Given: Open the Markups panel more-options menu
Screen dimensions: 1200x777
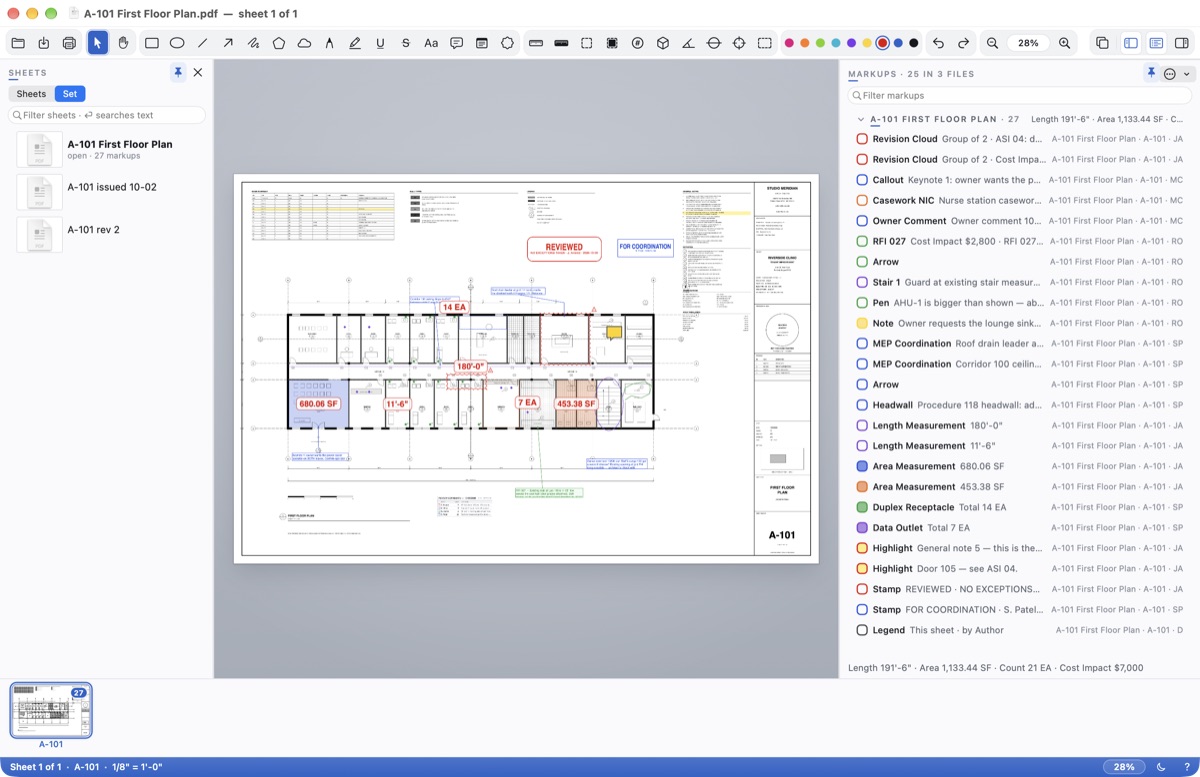Looking at the screenshot, I should [x=1176, y=74].
